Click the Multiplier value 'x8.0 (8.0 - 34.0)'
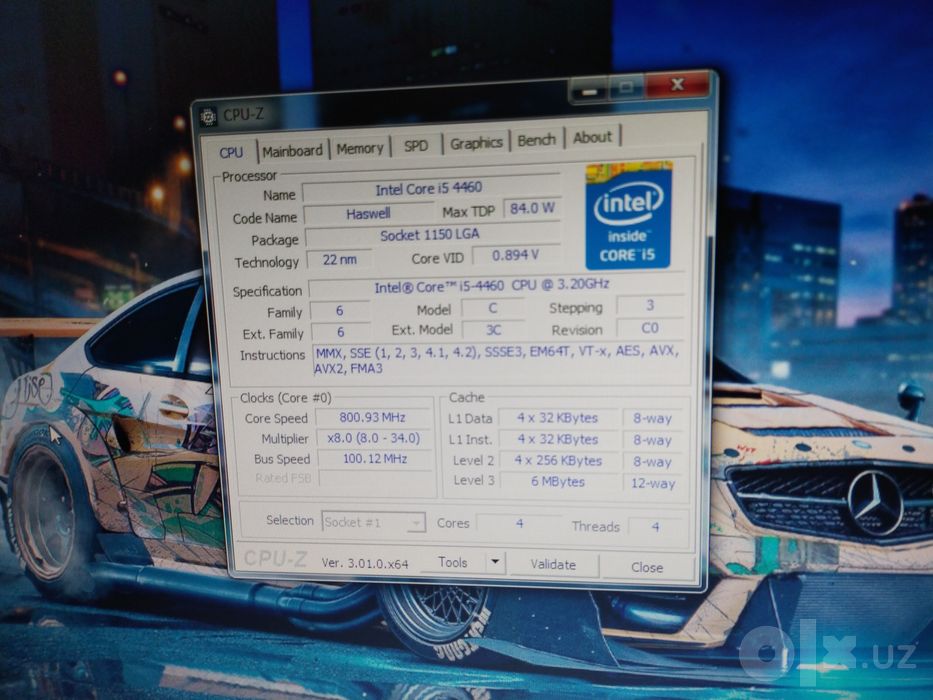 [374, 439]
